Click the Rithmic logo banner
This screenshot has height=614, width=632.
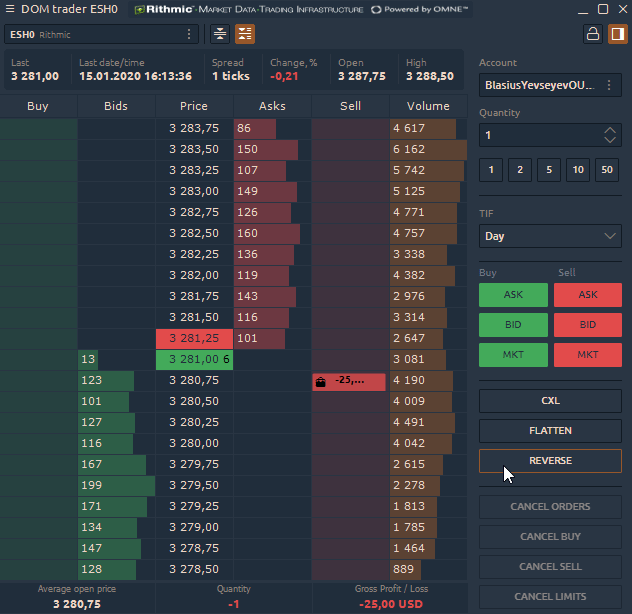(x=301, y=9)
